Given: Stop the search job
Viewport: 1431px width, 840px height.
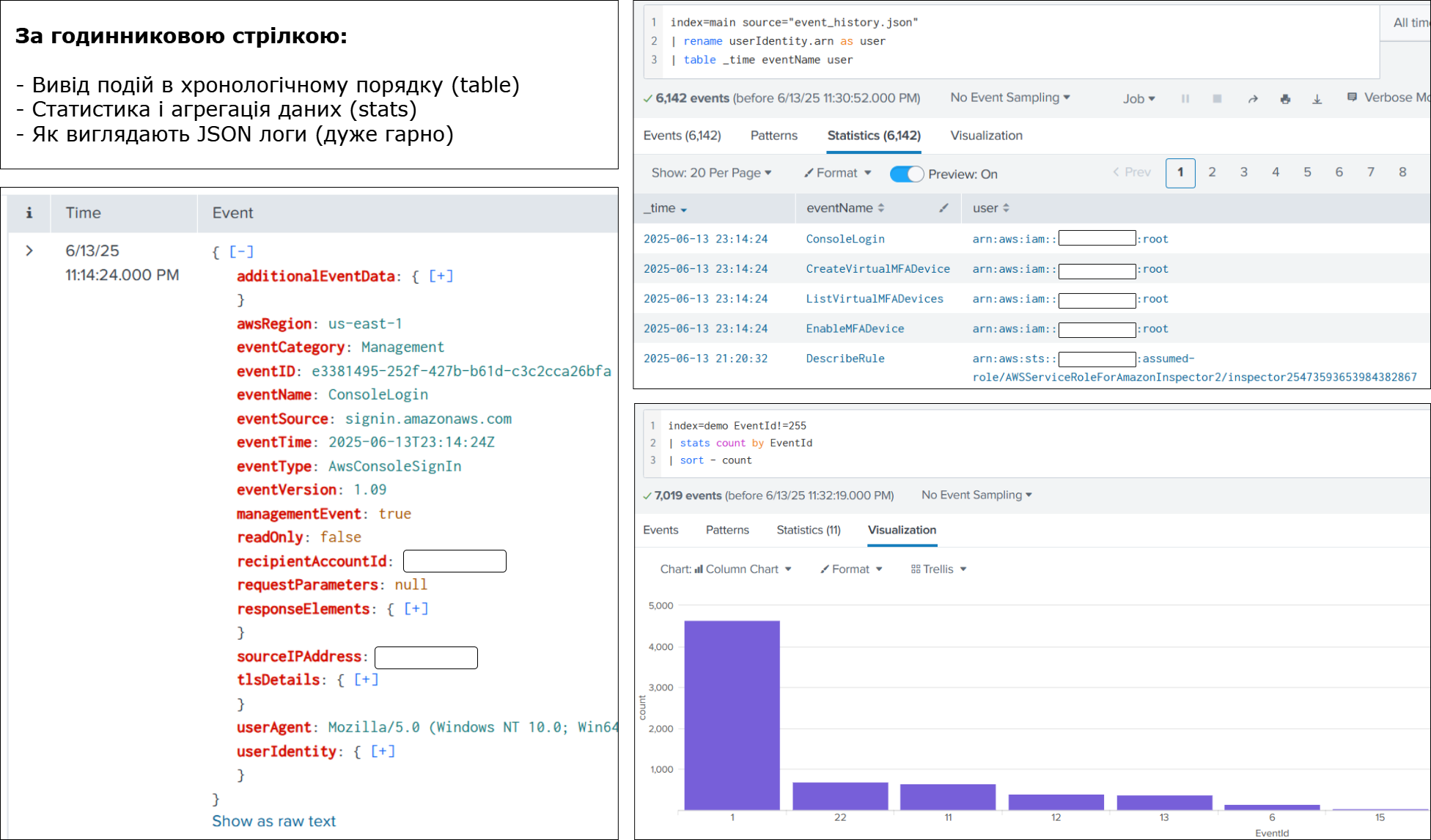Looking at the screenshot, I should coord(1217,99).
